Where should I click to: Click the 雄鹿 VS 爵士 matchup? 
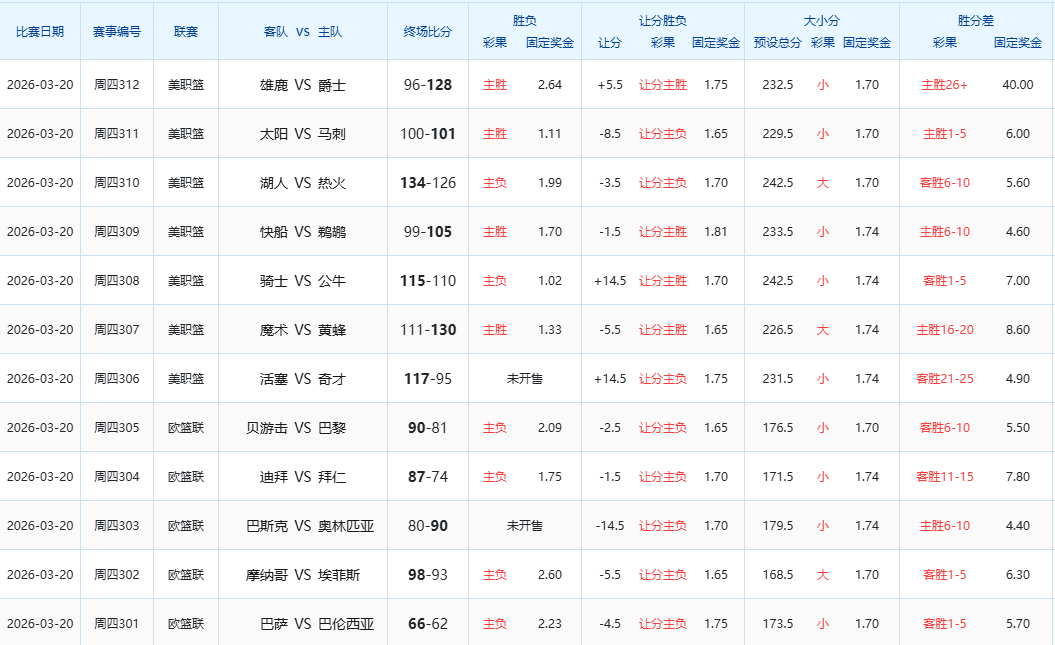(302, 85)
